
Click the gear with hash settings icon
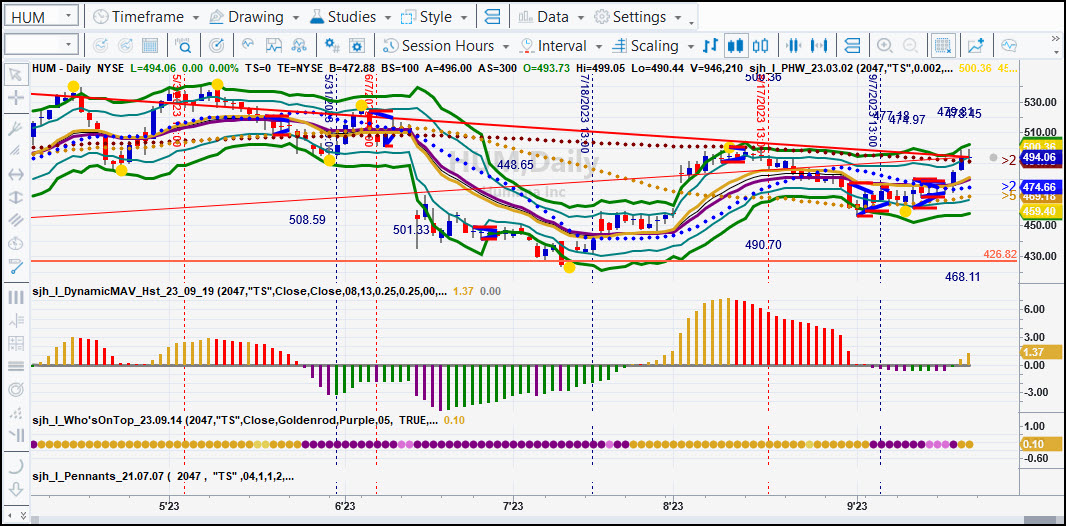[332, 46]
